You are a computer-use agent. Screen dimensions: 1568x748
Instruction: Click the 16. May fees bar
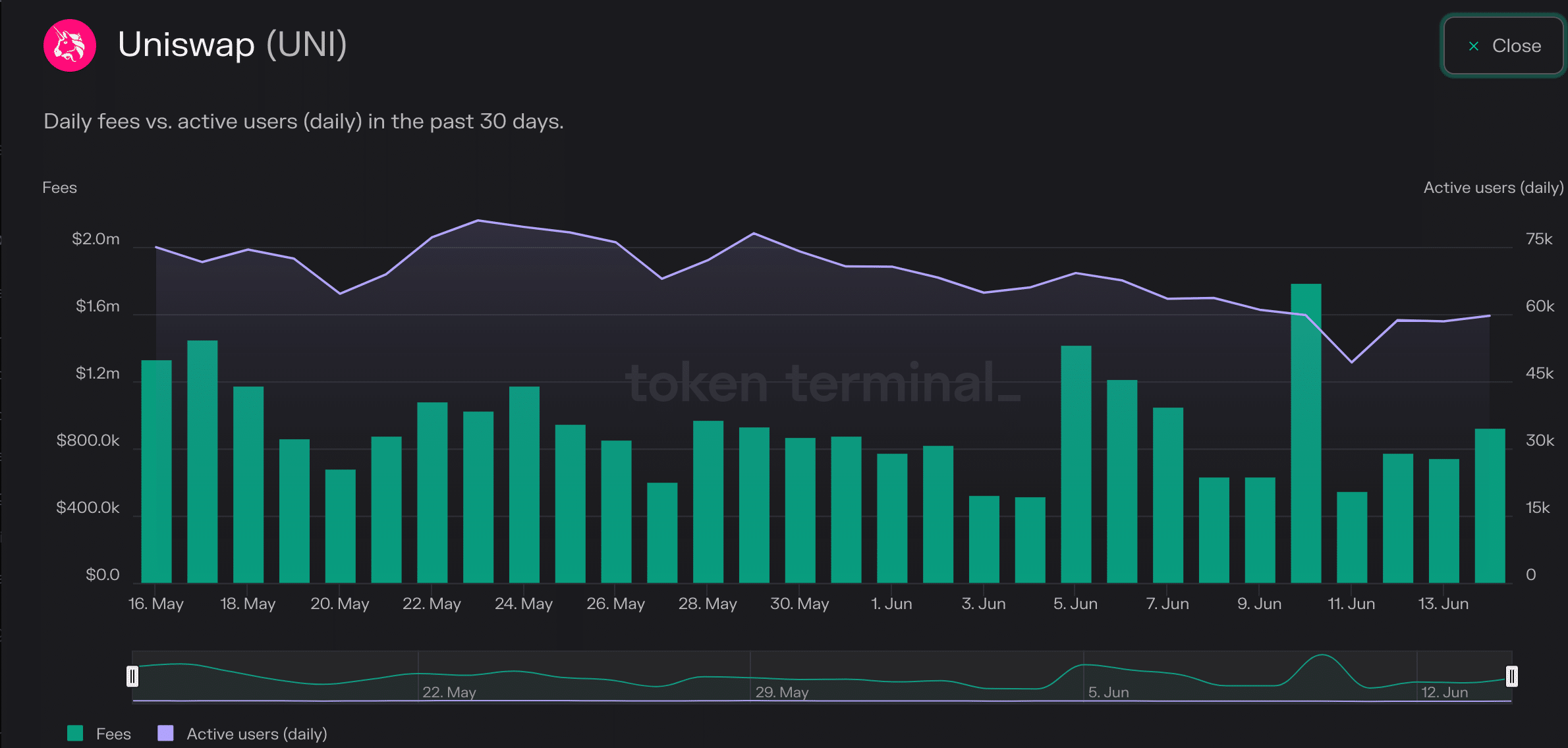pyautogui.click(x=156, y=471)
